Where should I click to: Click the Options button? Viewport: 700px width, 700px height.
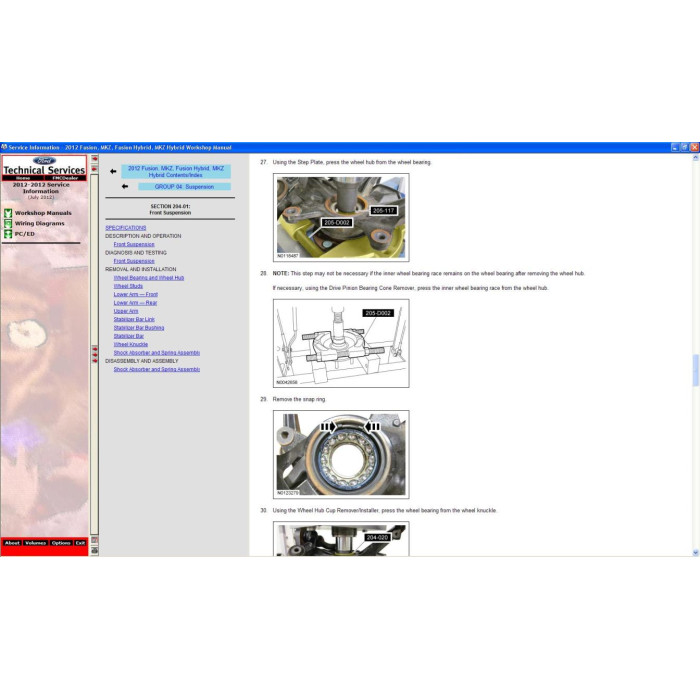61,543
